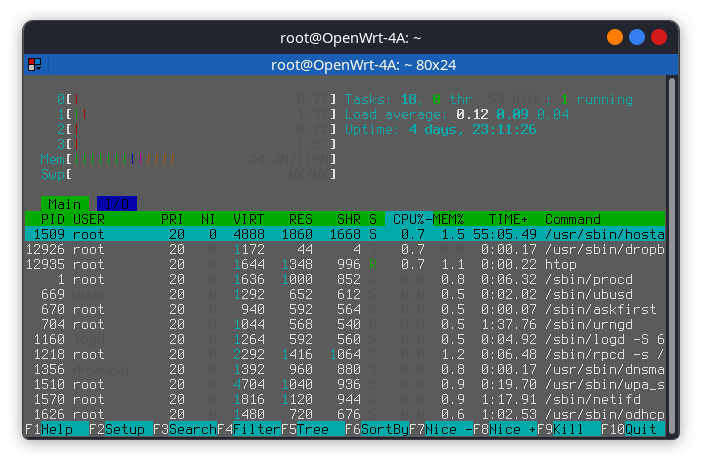Click the blue window control button

(x=637, y=37)
